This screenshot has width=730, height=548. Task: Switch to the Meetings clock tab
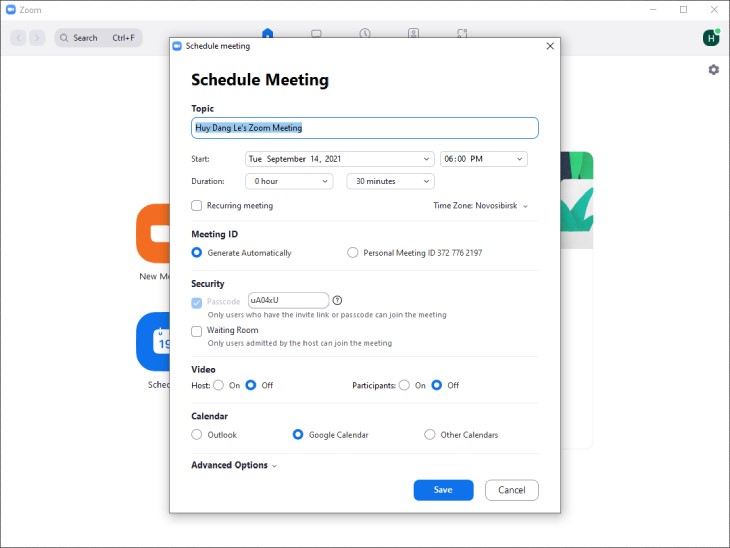pos(365,33)
